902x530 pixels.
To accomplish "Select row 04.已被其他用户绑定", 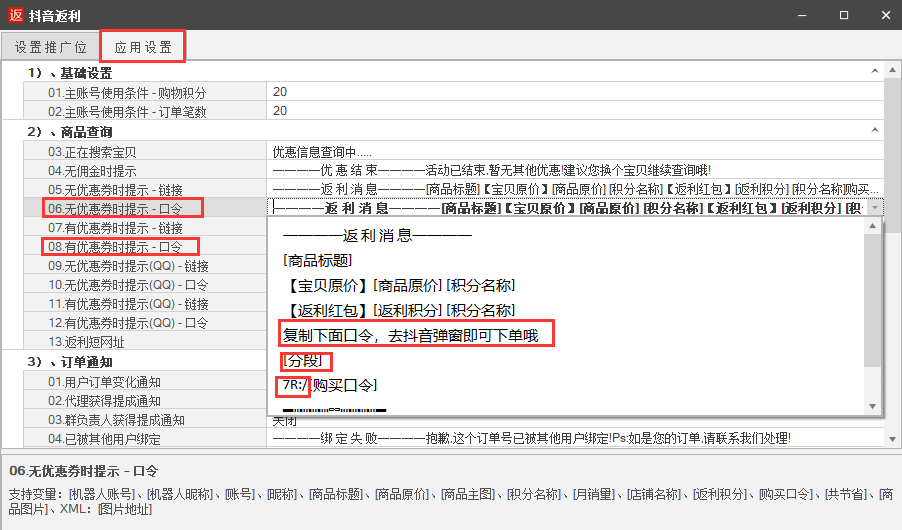I will pyautogui.click(x=144, y=439).
